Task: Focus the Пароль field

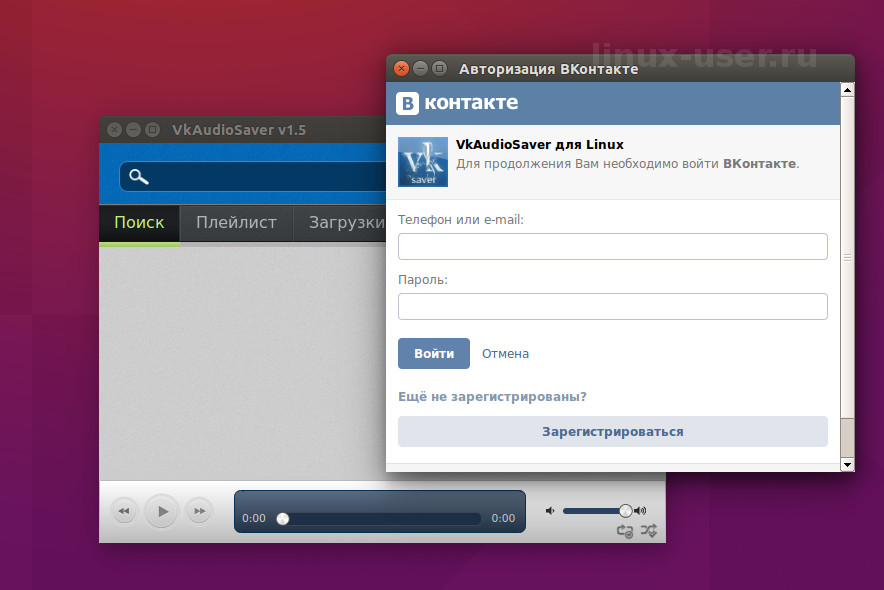Action: click(x=613, y=307)
